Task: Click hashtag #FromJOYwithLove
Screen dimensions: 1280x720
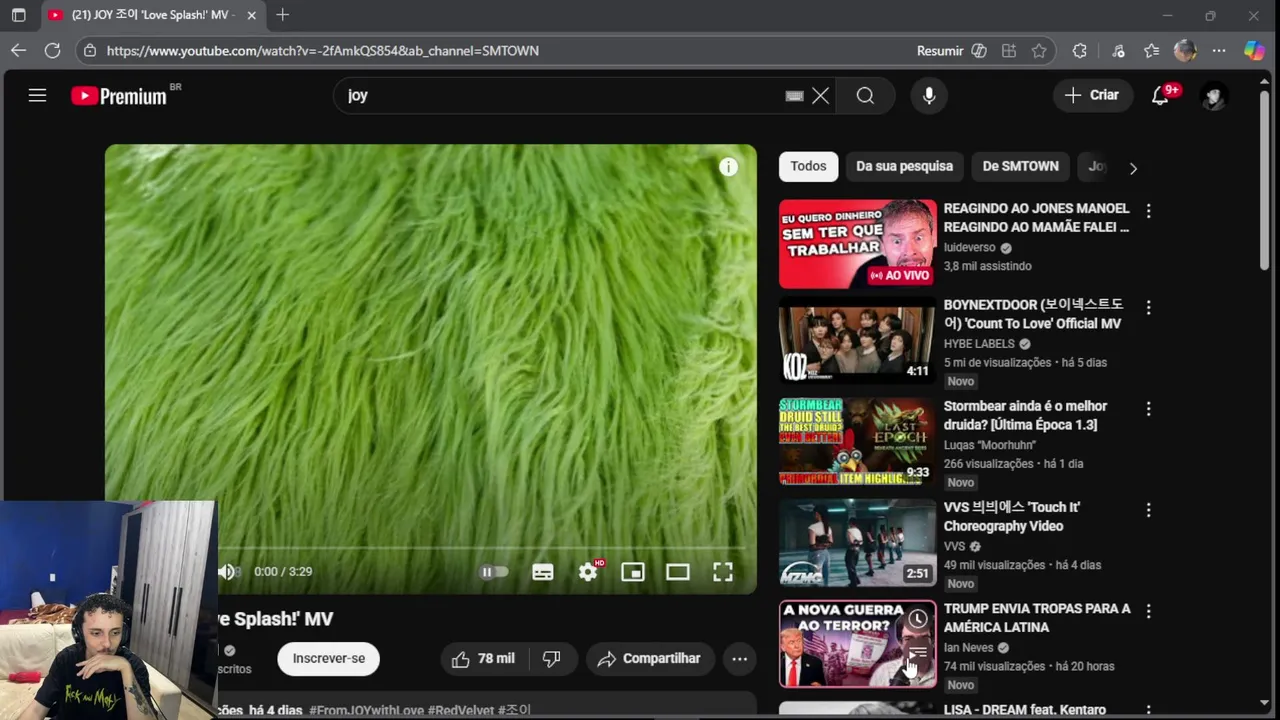Action: pyautogui.click(x=366, y=710)
